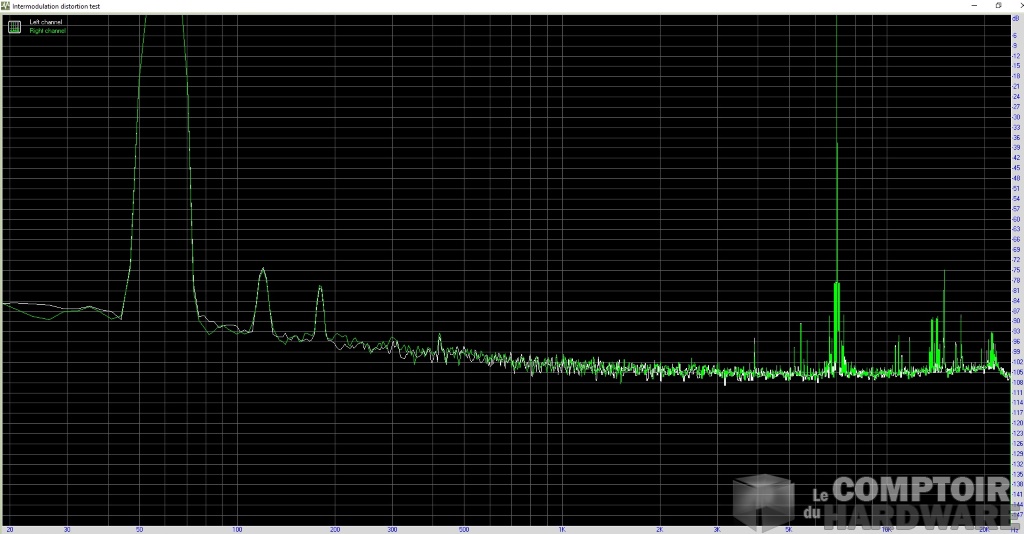Click the 500 frequency axis label
Image resolution: width=1024 pixels, height=534 pixels.
464,528
